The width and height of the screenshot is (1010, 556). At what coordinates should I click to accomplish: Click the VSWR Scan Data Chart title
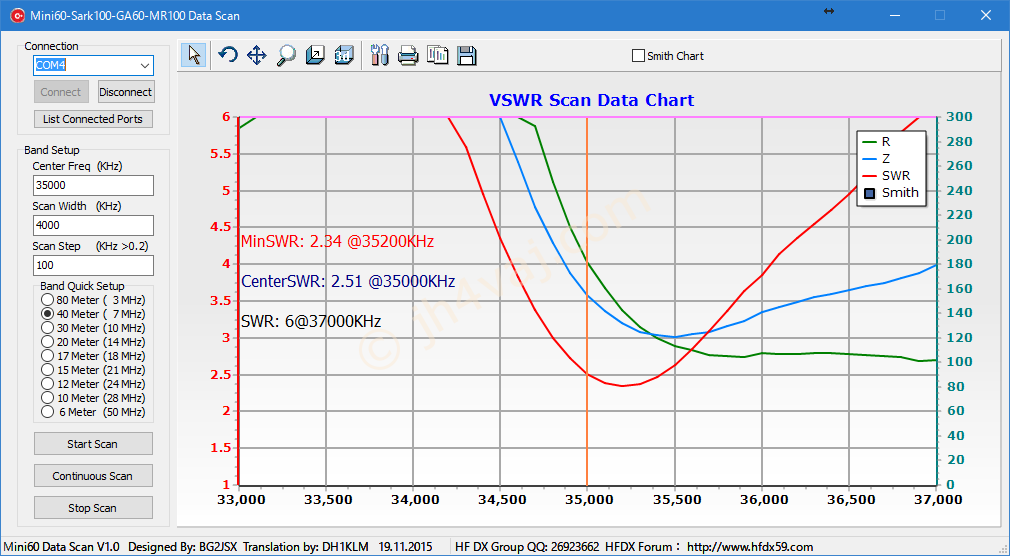click(x=591, y=101)
